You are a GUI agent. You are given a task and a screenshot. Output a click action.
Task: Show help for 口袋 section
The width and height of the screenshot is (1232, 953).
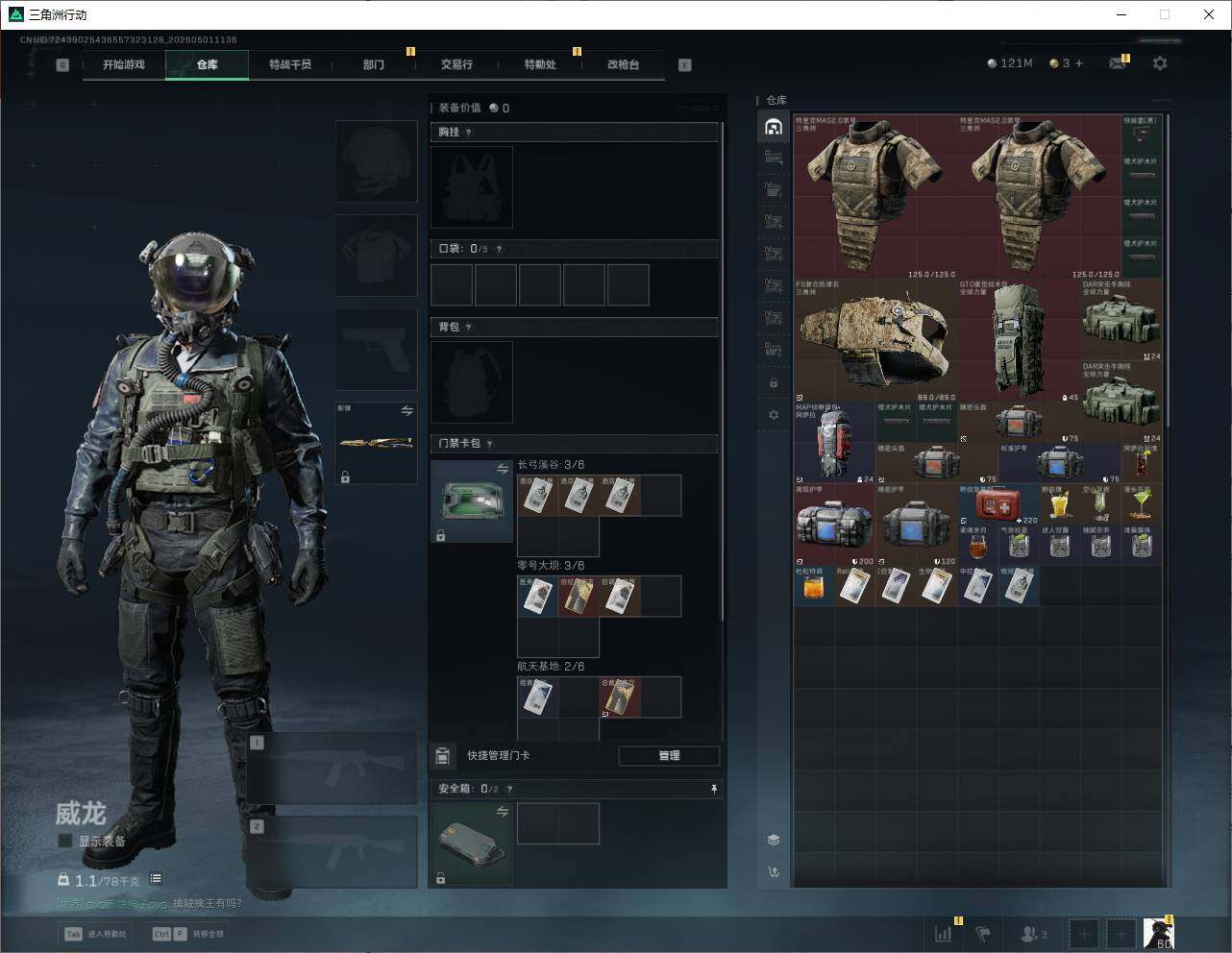(x=499, y=249)
